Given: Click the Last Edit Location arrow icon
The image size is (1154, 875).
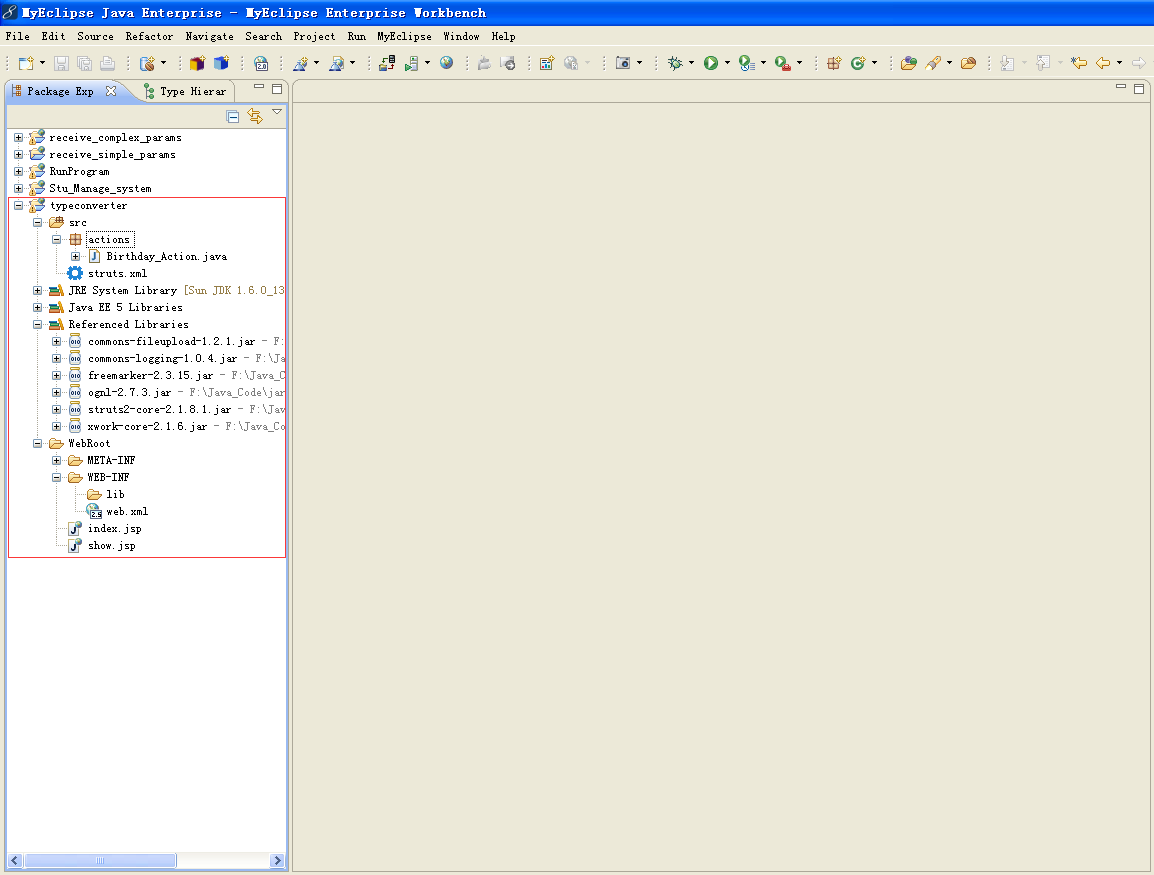Looking at the screenshot, I should pos(1079,63).
